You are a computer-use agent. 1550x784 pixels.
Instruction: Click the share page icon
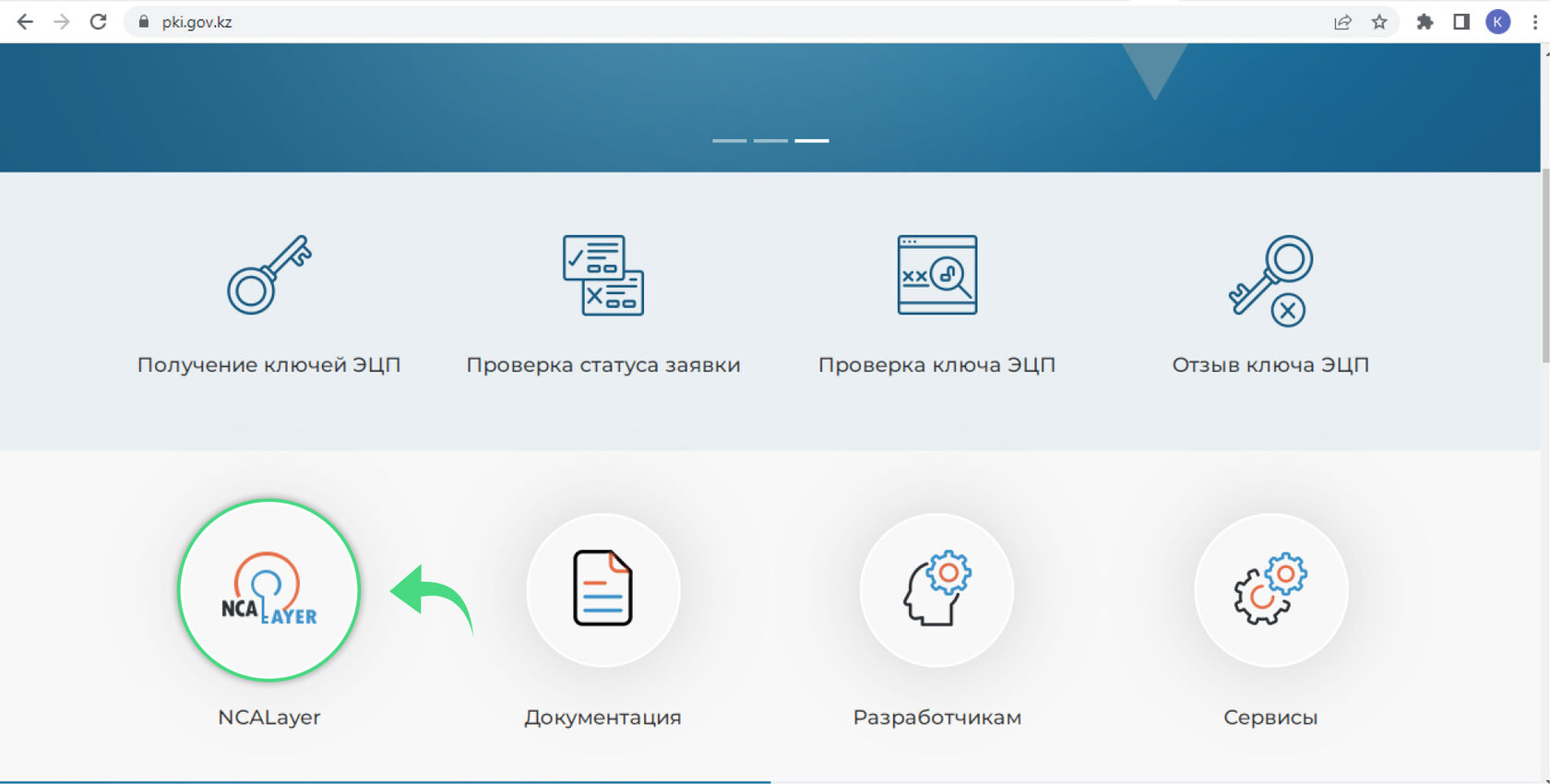click(1342, 22)
